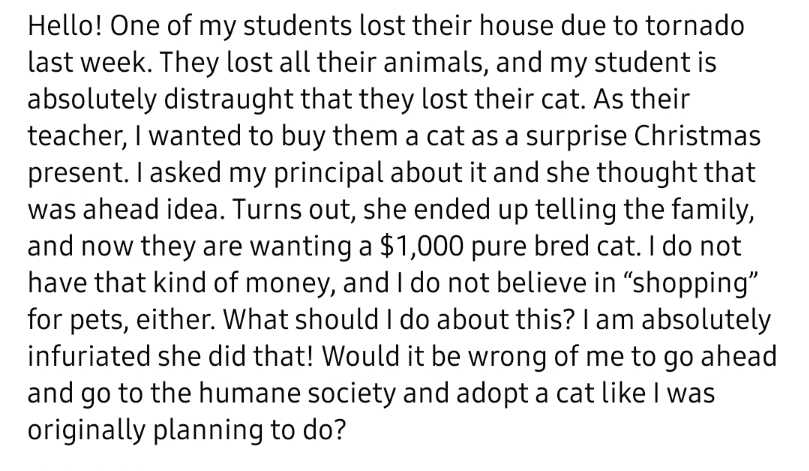Image resolution: width=809 pixels, height=471 pixels.
Task: Select the word "family," in the paragraph
Action: 712,209
